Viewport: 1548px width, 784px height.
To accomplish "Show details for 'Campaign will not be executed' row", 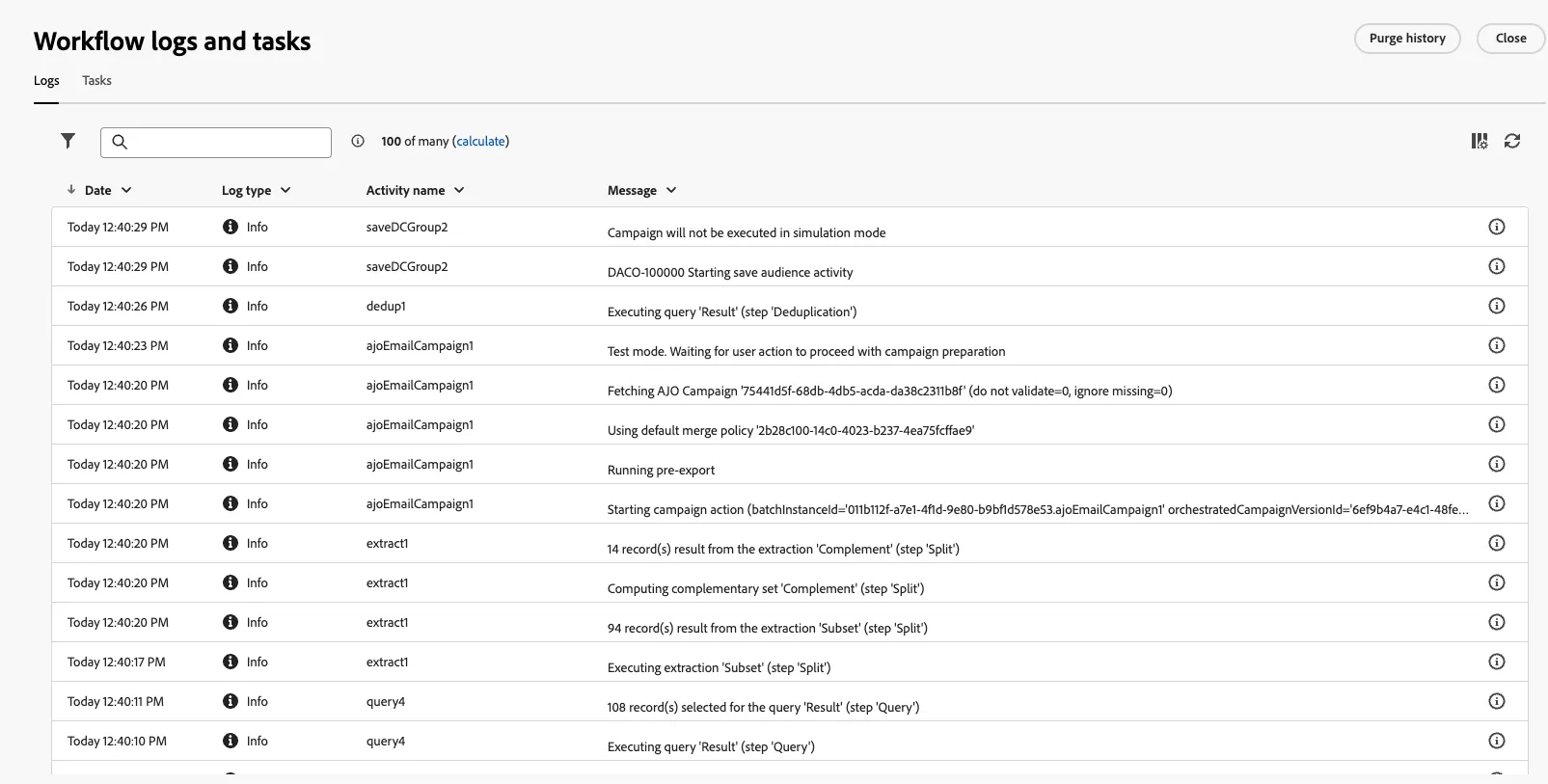I will click(x=1497, y=227).
